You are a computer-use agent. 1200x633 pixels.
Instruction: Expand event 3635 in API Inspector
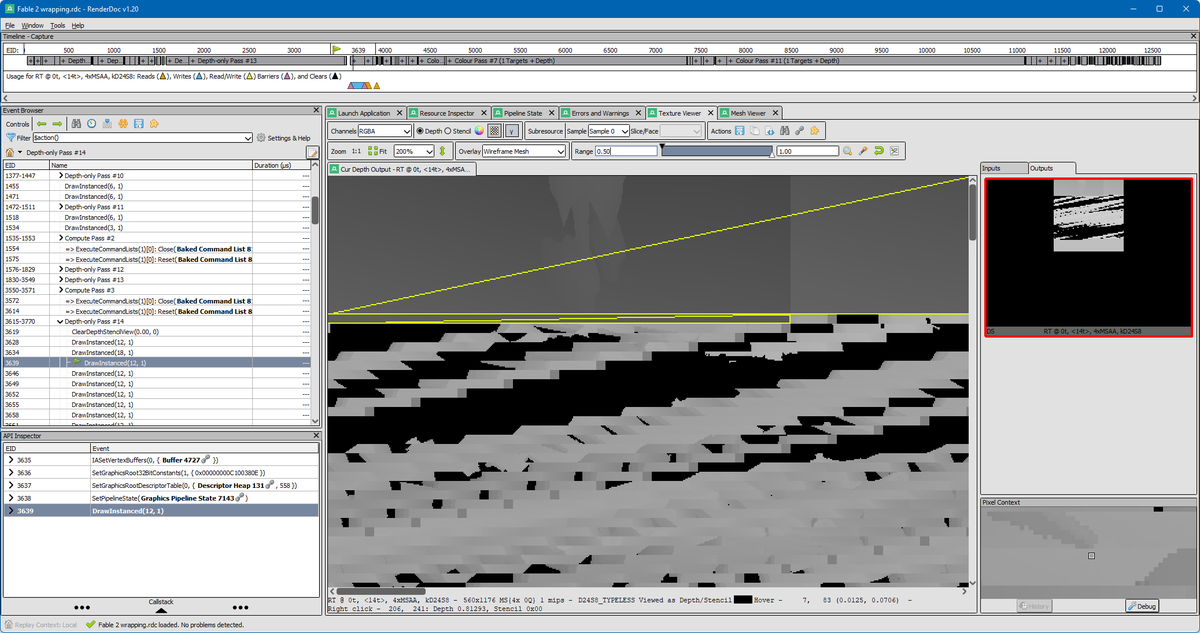pos(10,459)
